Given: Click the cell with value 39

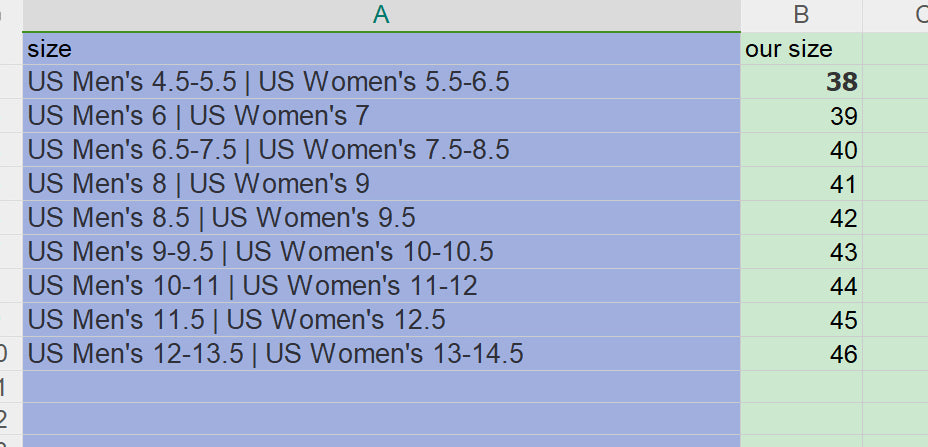Looking at the screenshot, I should point(800,116).
